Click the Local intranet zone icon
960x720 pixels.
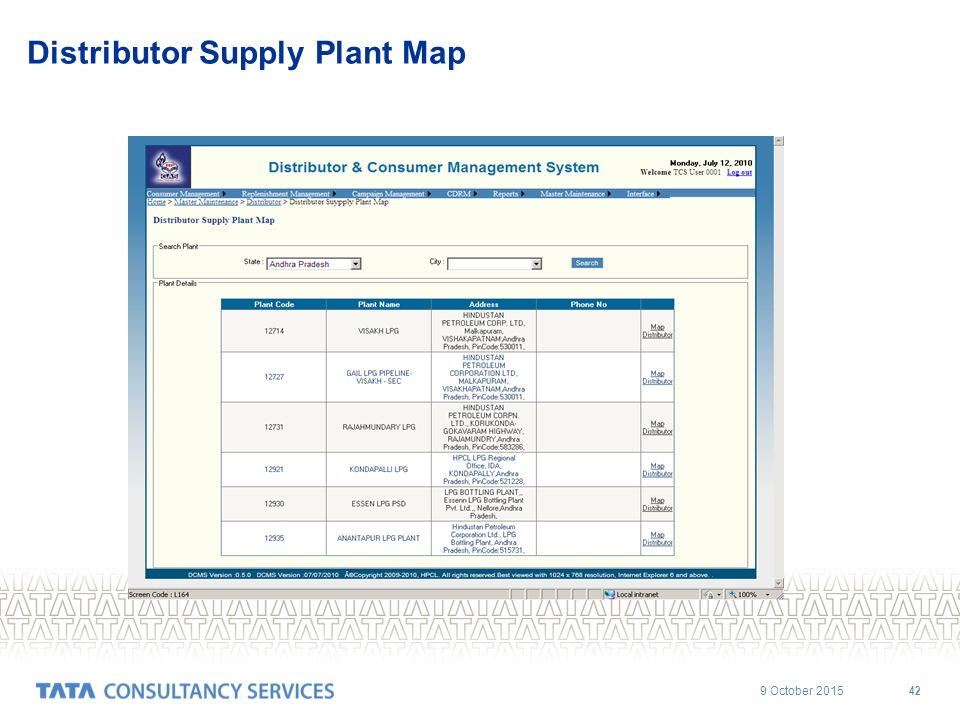609,594
